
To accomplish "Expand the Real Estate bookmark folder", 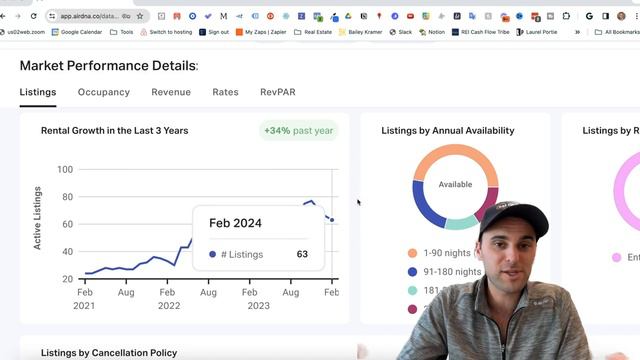I will pyautogui.click(x=313, y=32).
